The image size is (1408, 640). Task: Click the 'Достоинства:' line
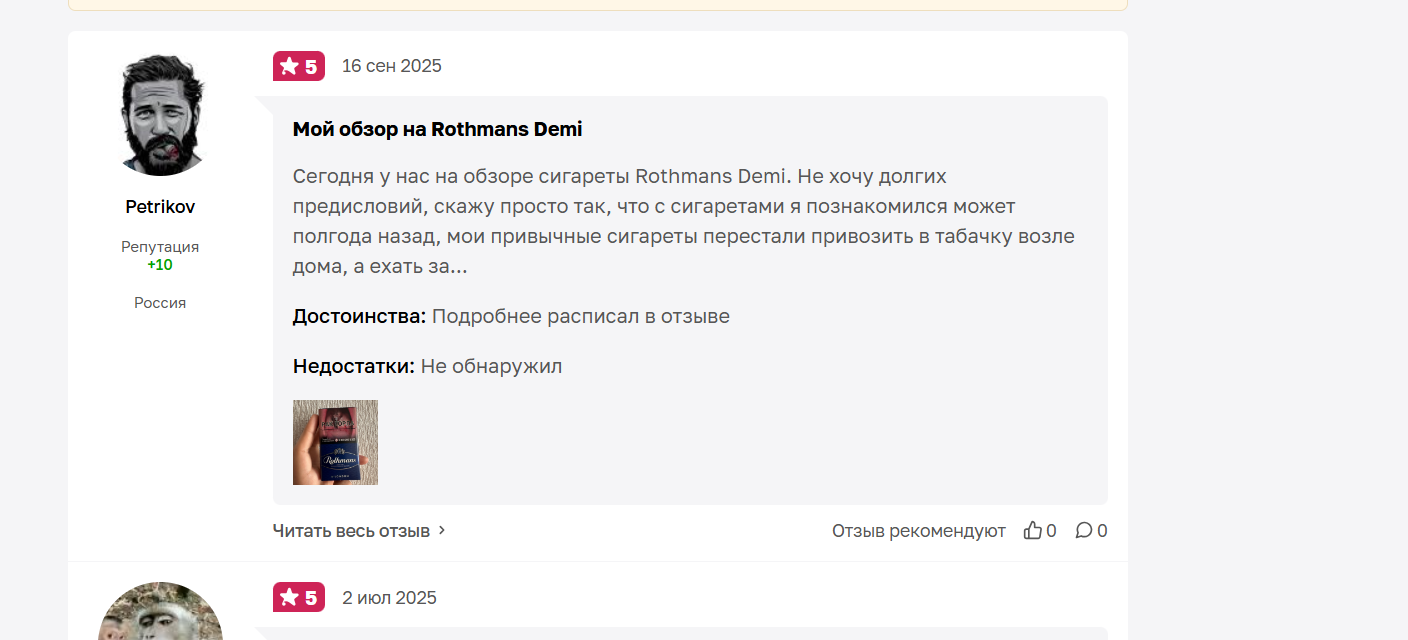[x=511, y=317]
